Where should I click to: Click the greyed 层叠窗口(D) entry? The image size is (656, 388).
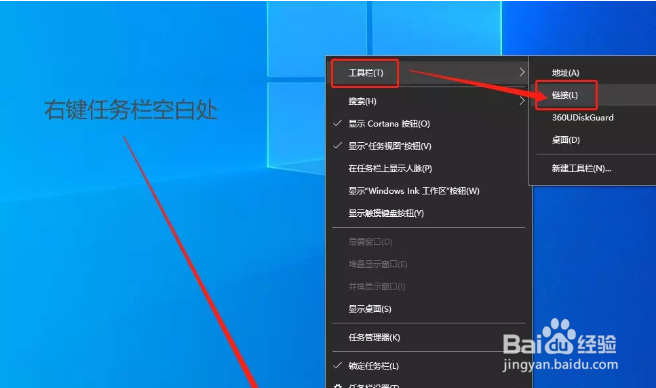click(x=428, y=242)
